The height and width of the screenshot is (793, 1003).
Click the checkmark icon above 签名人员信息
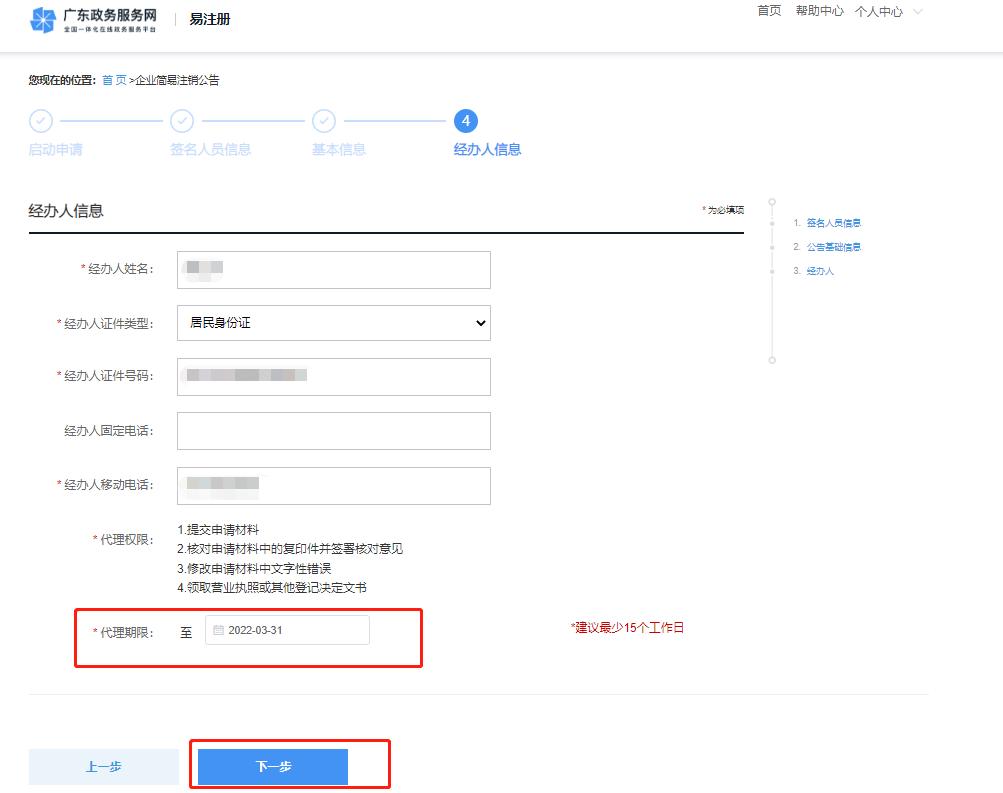pos(183,121)
